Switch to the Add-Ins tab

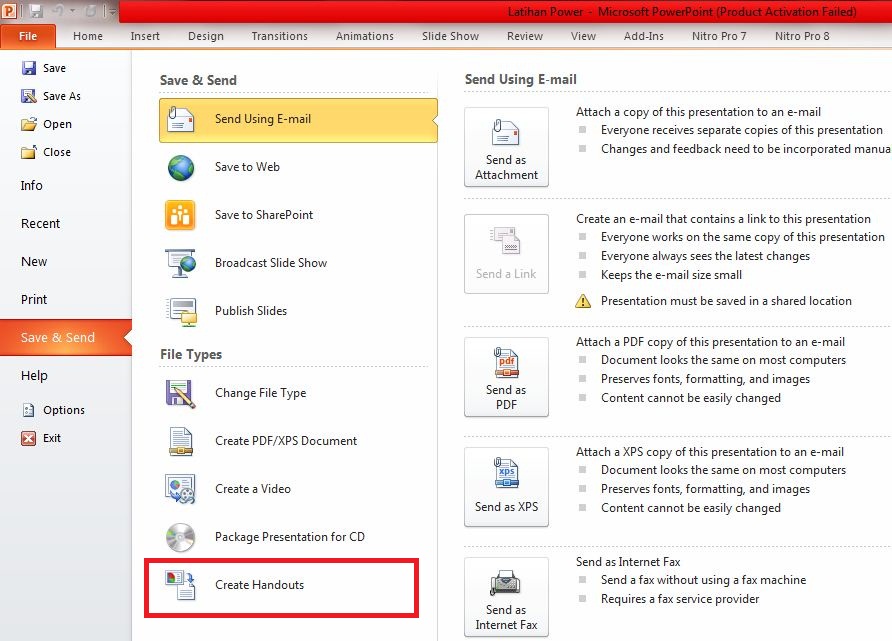coord(643,36)
